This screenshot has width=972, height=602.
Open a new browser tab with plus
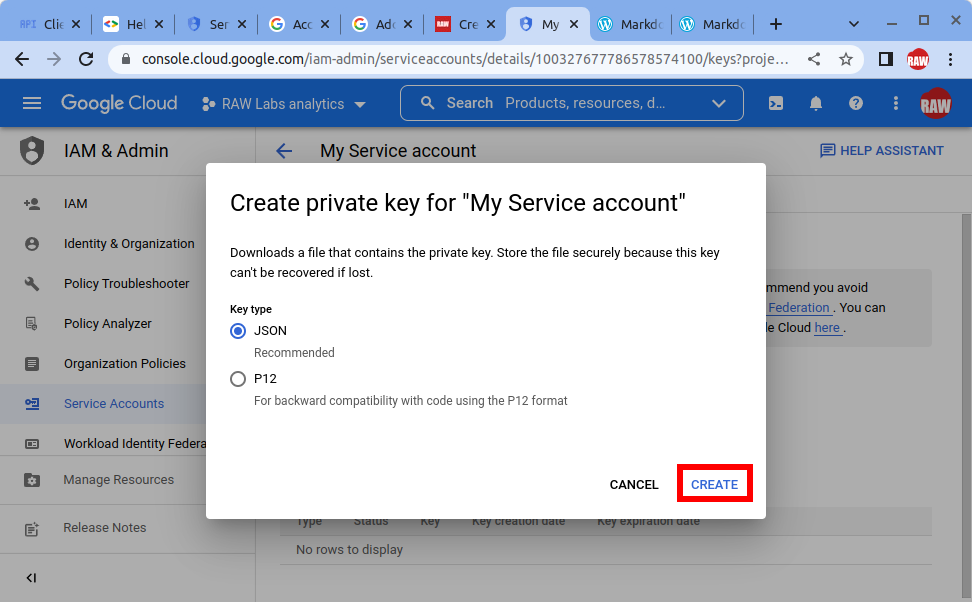click(x=775, y=24)
